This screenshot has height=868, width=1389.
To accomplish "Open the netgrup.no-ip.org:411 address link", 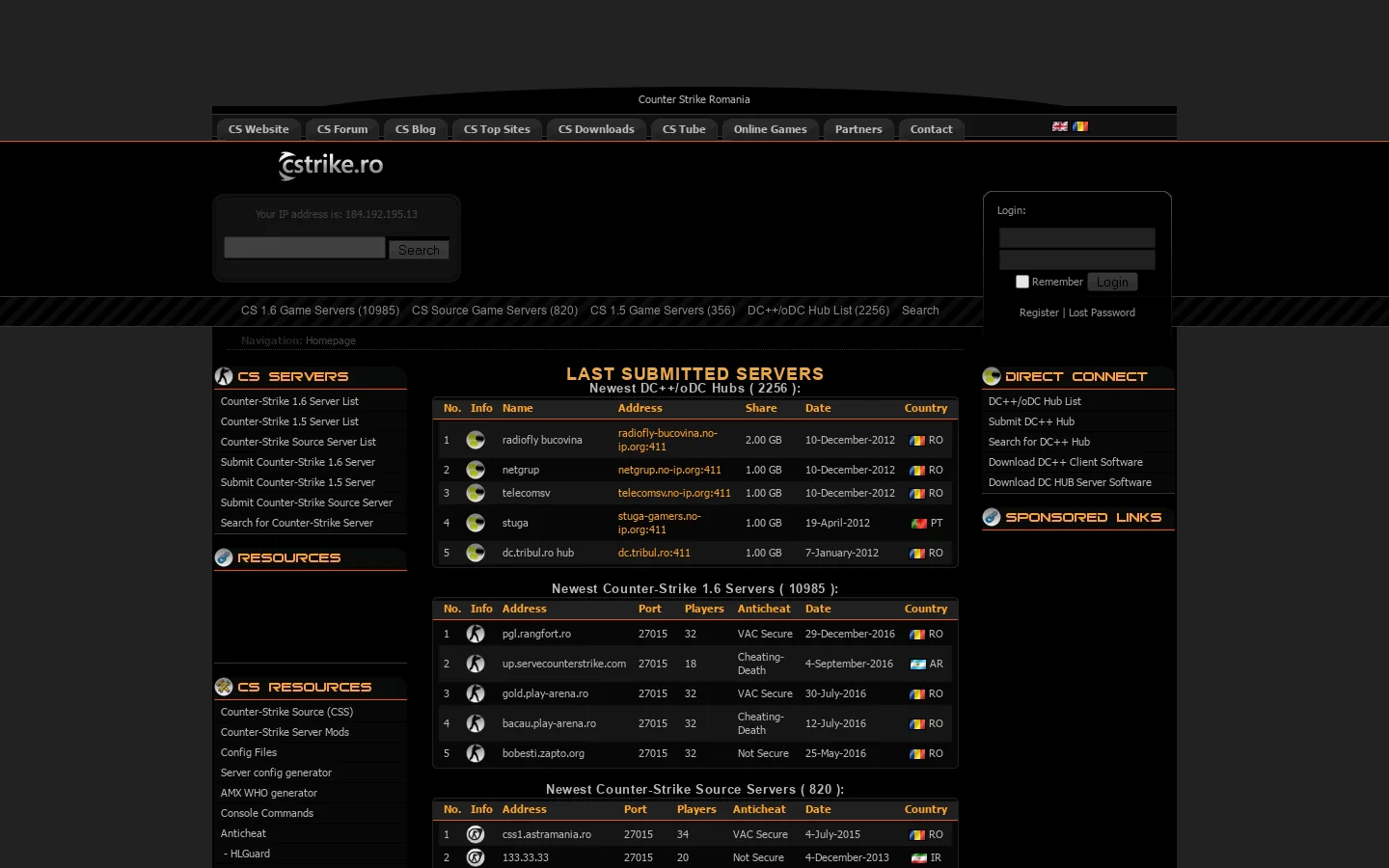I will (669, 470).
